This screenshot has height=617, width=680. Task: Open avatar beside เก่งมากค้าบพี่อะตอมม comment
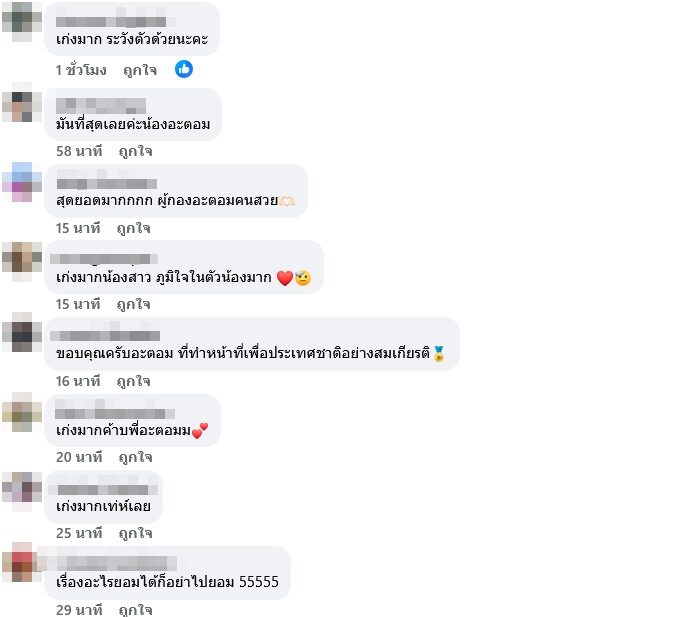22,412
